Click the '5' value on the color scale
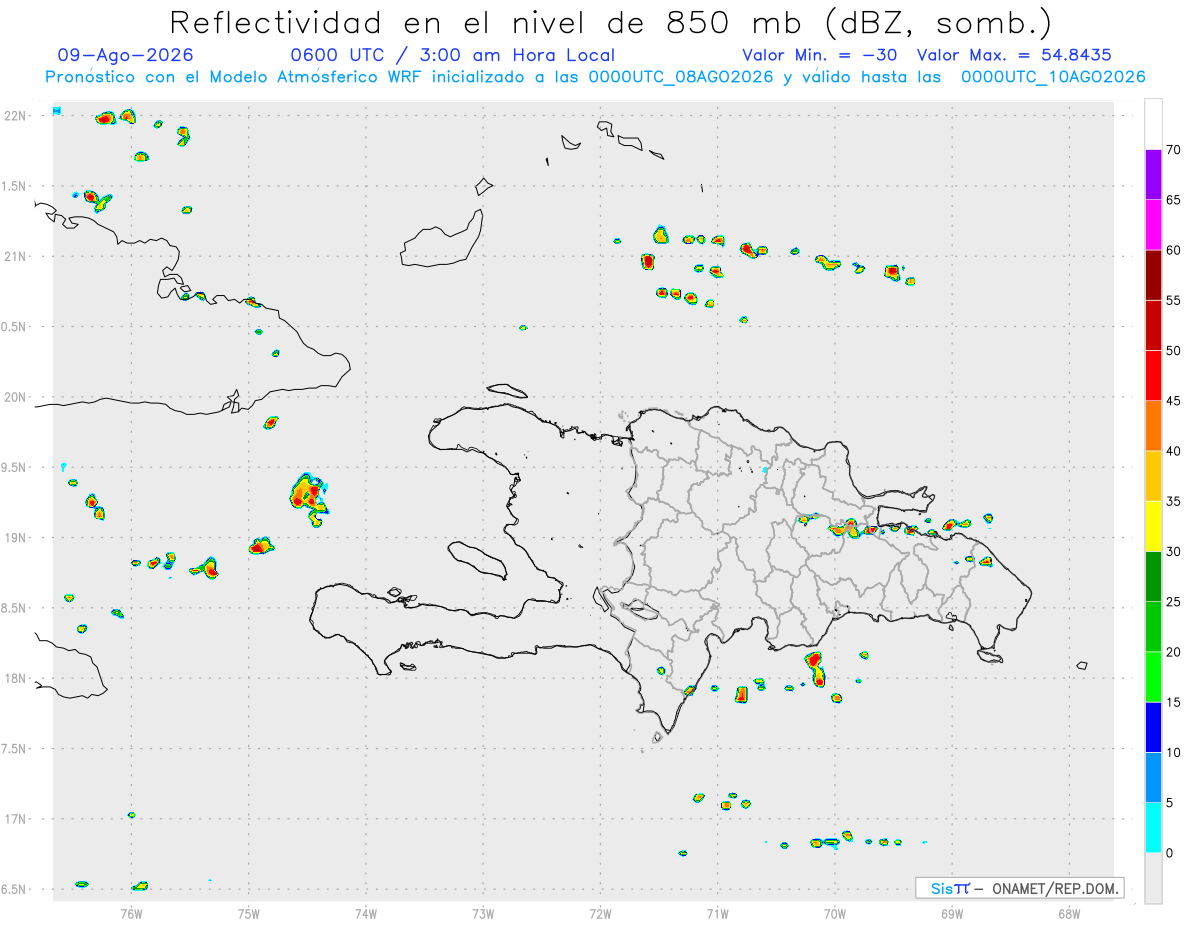The height and width of the screenshot is (927, 1200). pos(1169,803)
